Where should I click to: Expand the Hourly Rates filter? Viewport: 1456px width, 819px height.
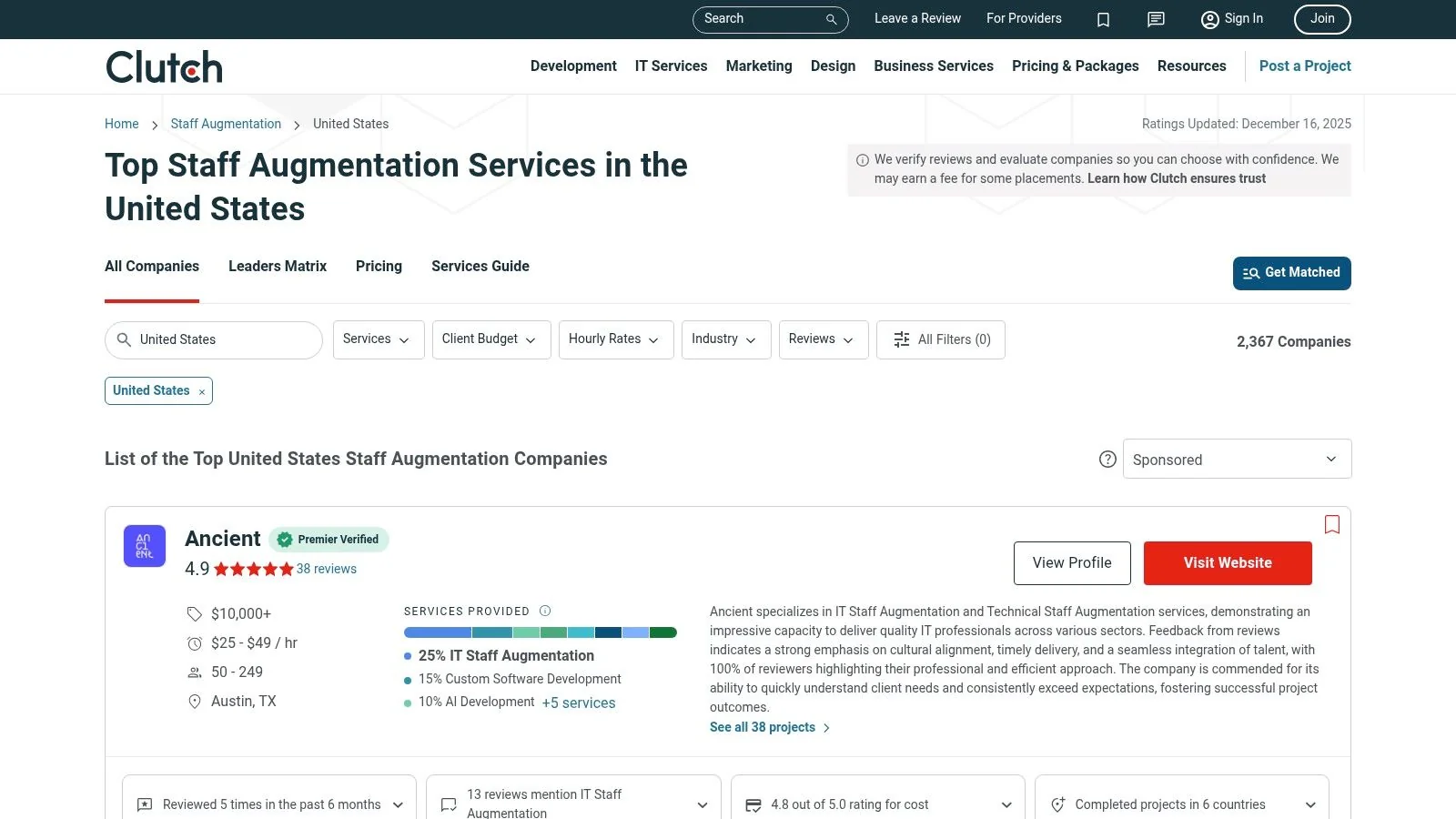(615, 339)
